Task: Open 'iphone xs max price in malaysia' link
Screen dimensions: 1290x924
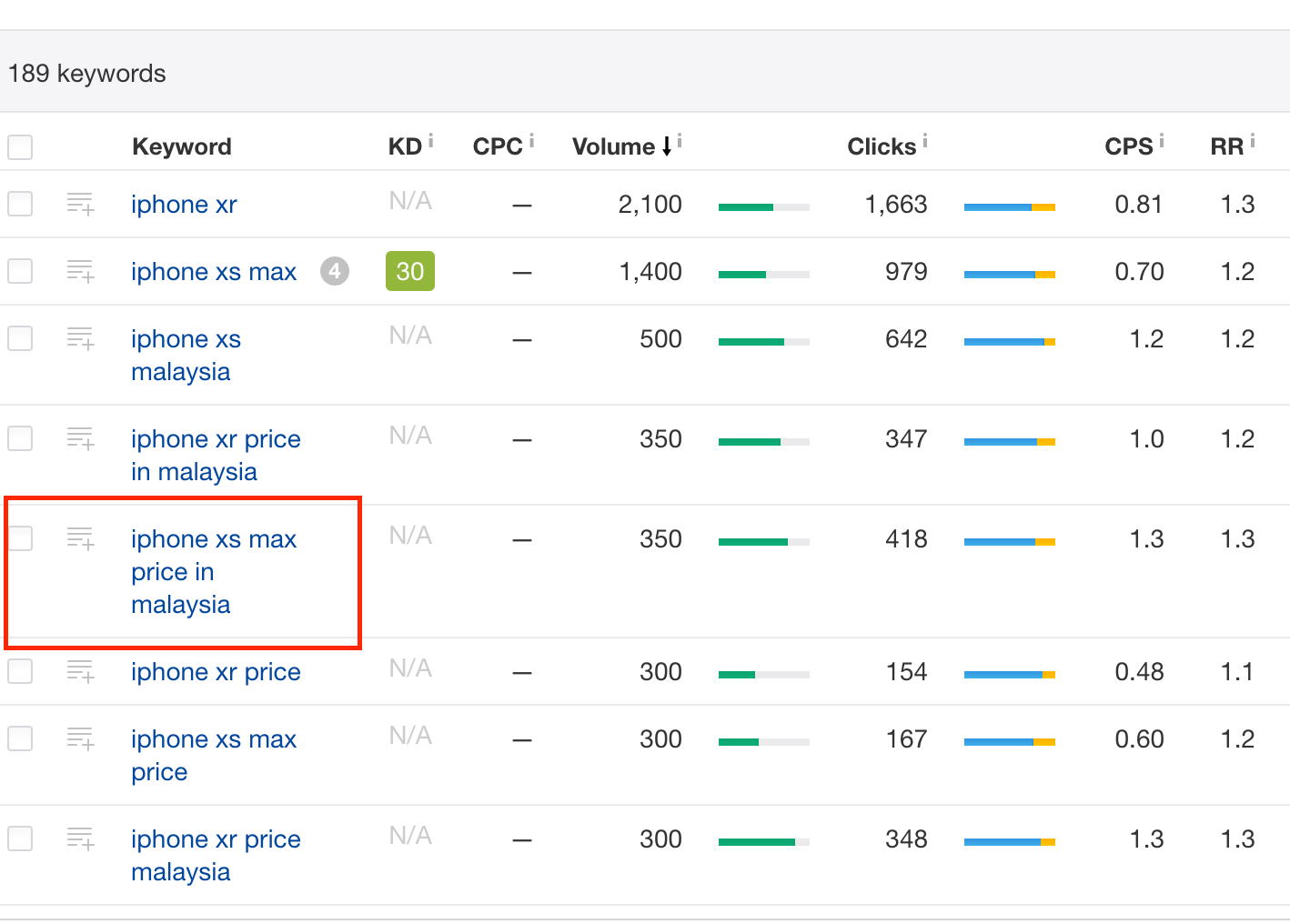Action: (214, 572)
